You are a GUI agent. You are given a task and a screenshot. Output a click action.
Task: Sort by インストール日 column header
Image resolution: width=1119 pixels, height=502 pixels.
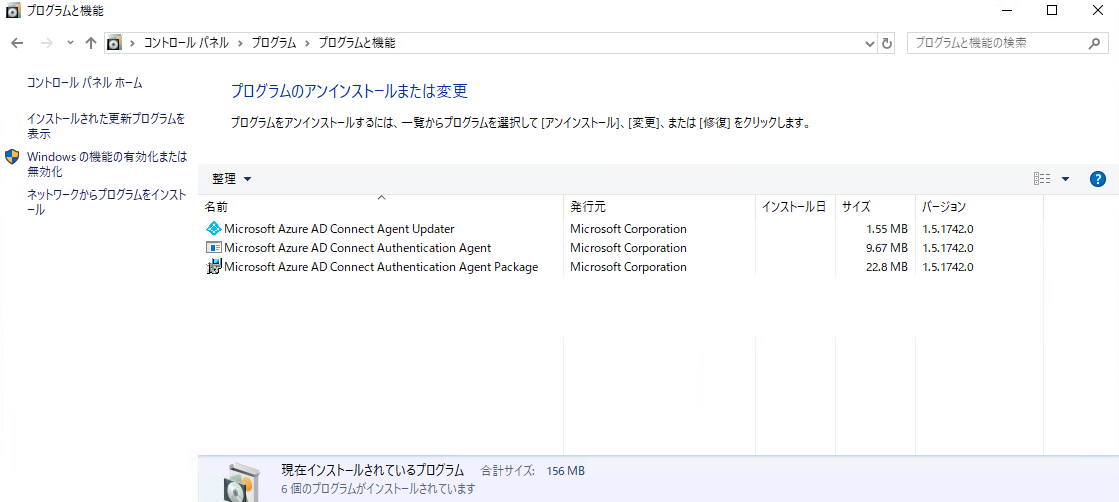(x=795, y=207)
